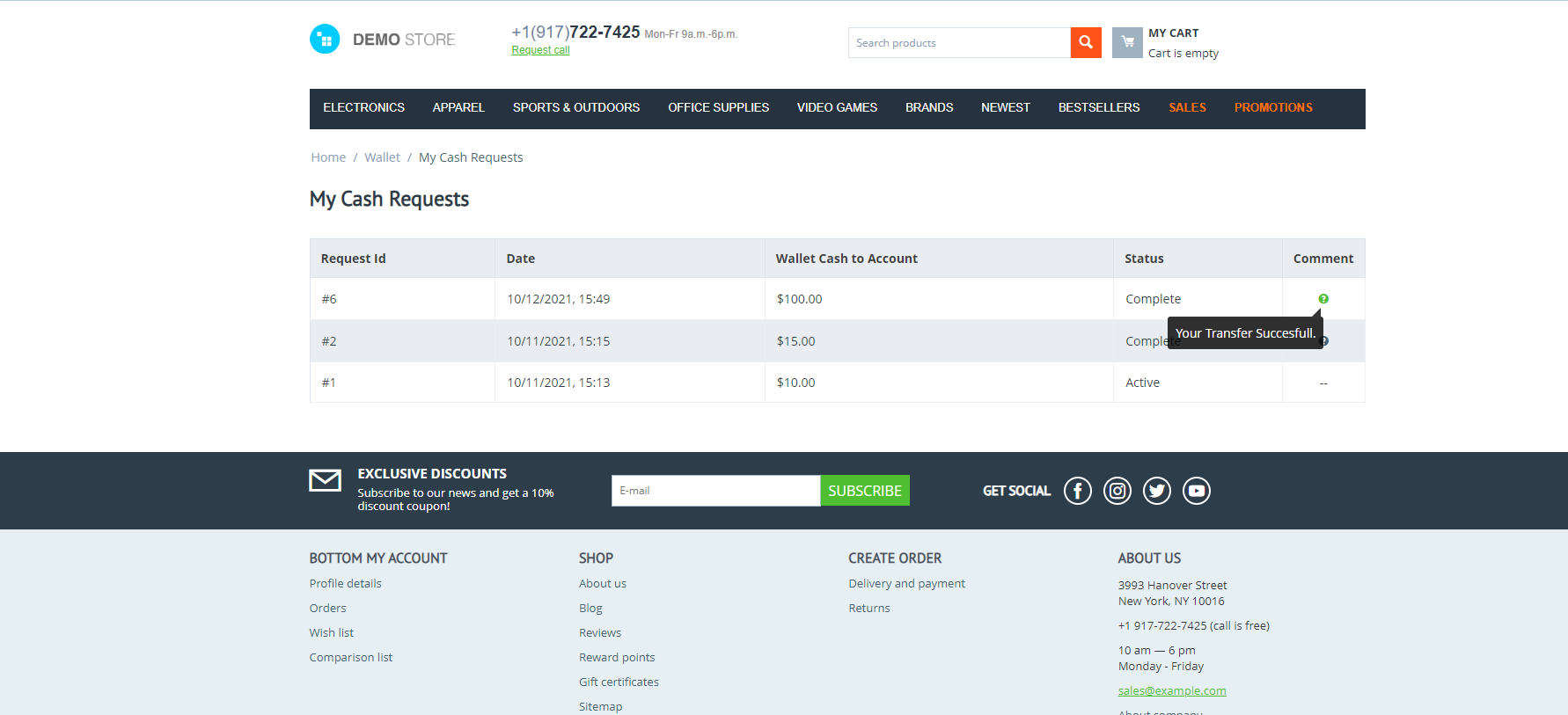
Task: Go to Wallet breadcrumb
Action: [x=382, y=157]
